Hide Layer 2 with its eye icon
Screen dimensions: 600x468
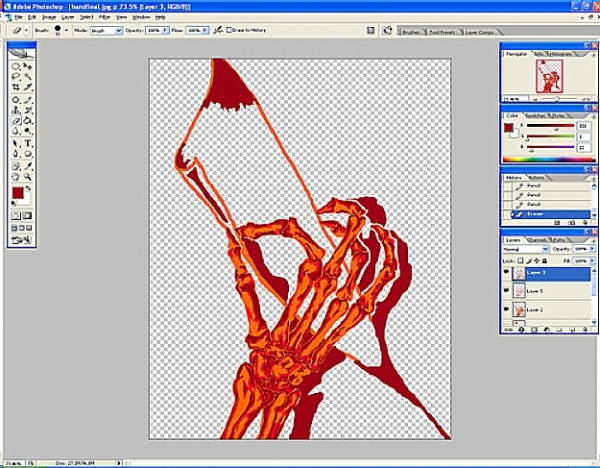pos(507,309)
